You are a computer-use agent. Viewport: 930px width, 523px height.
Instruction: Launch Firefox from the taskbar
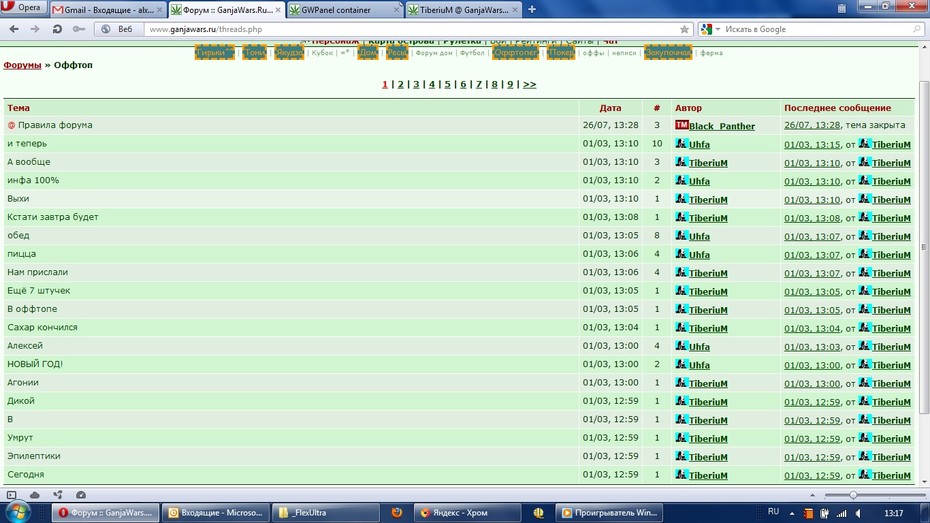click(397, 512)
